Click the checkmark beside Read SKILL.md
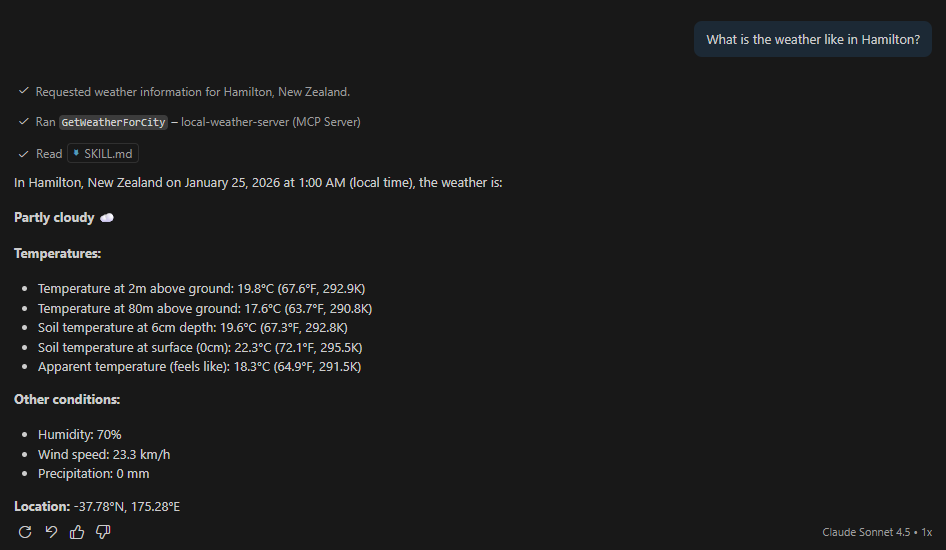The width and height of the screenshot is (946, 550). pyautogui.click(x=23, y=154)
